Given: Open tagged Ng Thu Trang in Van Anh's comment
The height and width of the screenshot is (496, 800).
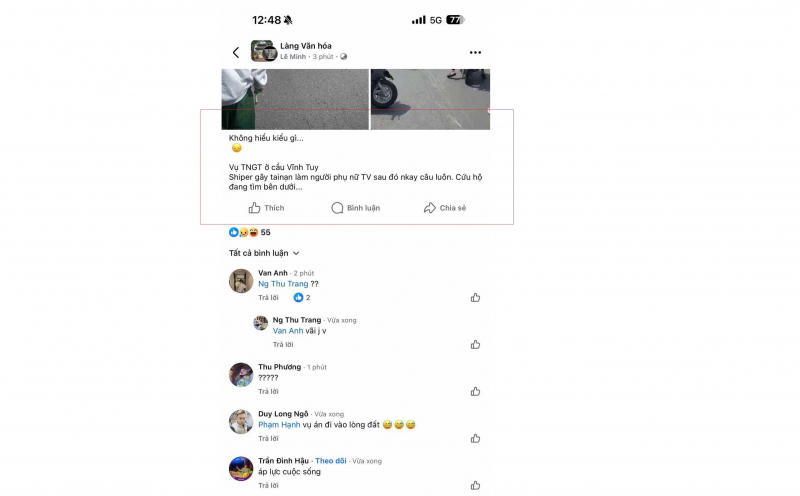Looking at the screenshot, I should pyautogui.click(x=283, y=284).
